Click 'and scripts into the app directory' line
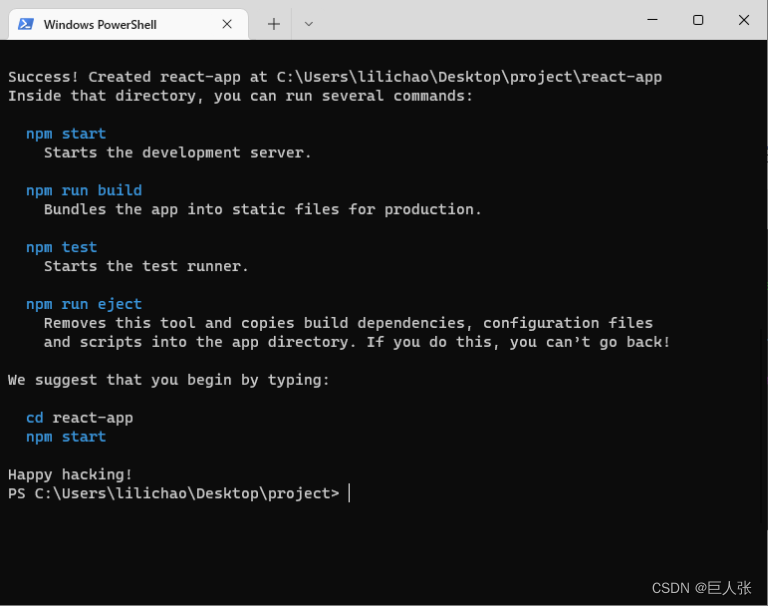The width and height of the screenshot is (768, 606). pyautogui.click(x=357, y=342)
